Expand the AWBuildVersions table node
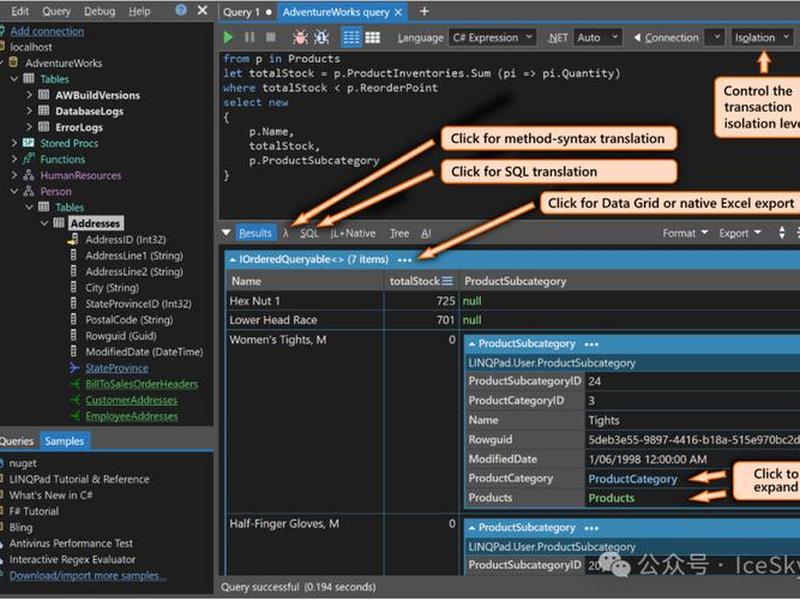 tap(29, 95)
